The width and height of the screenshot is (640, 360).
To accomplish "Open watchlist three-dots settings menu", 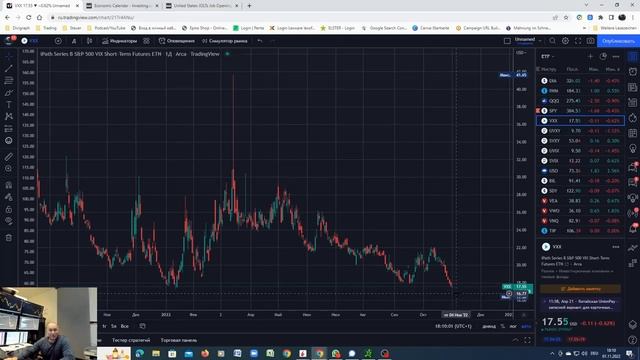I will (616, 56).
